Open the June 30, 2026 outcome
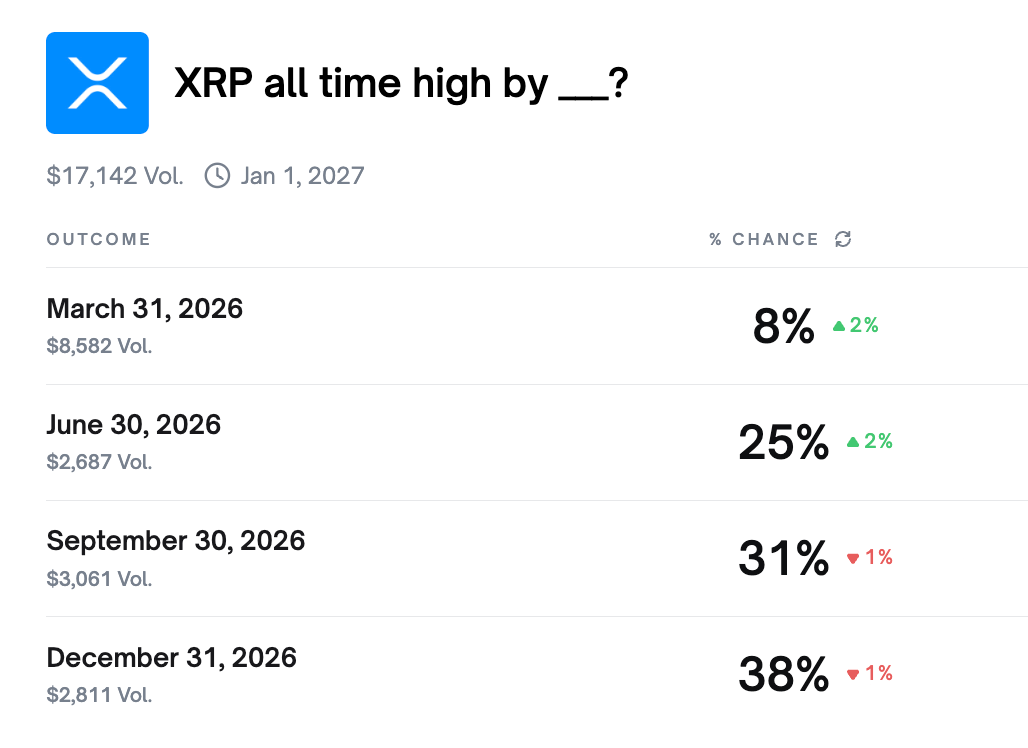The width and height of the screenshot is (1028, 748). (133, 425)
